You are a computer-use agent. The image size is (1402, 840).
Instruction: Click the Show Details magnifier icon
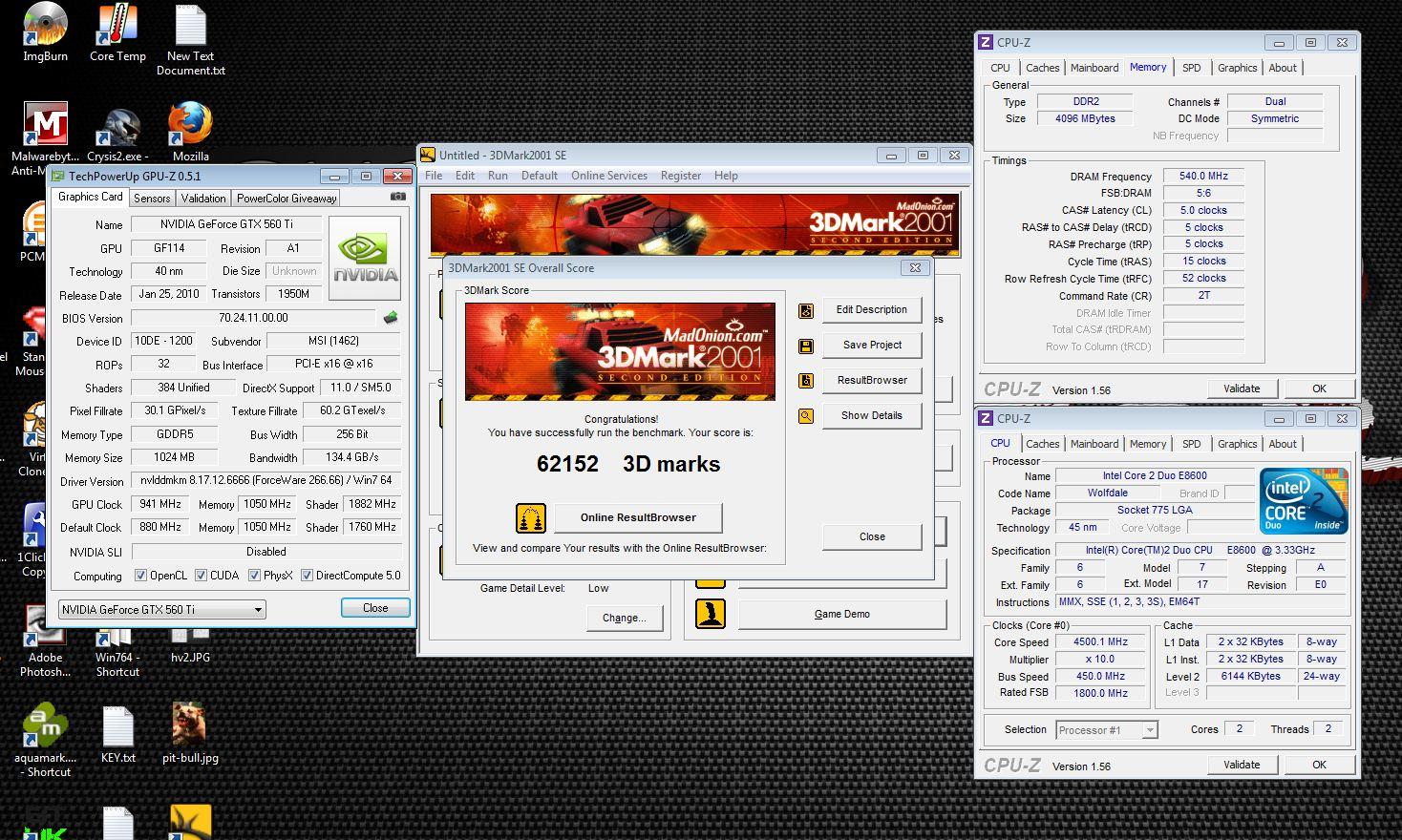click(806, 416)
